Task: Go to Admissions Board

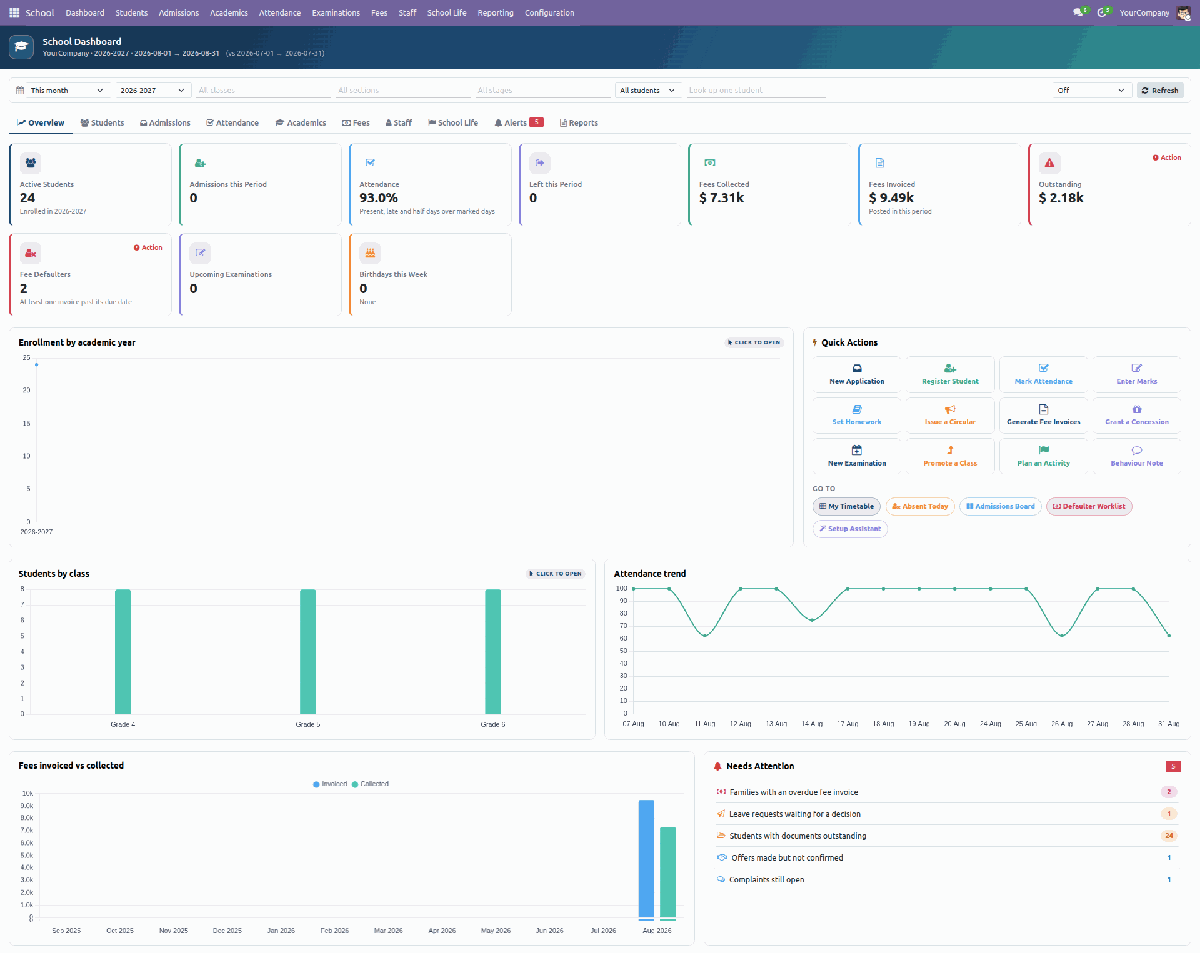Action: click(1000, 507)
